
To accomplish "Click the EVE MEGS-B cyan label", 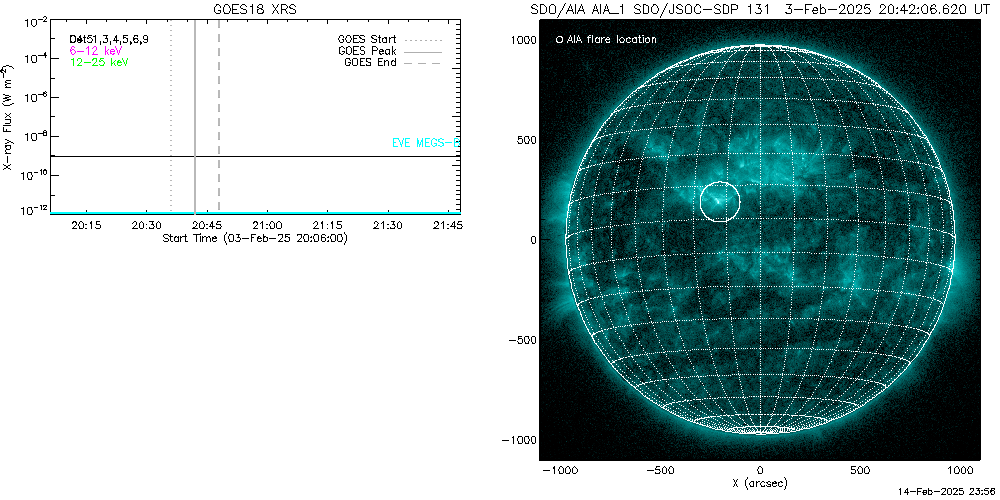I will point(425,143).
